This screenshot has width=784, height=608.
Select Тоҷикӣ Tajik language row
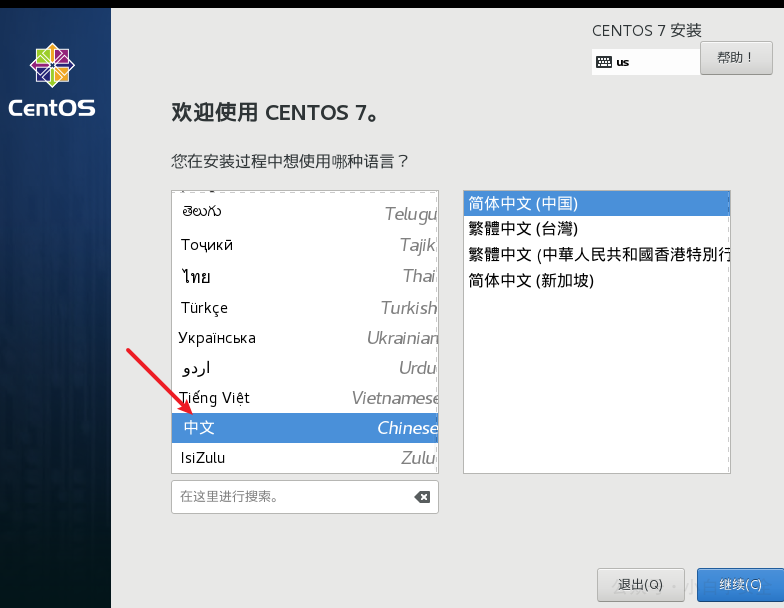click(x=304, y=245)
